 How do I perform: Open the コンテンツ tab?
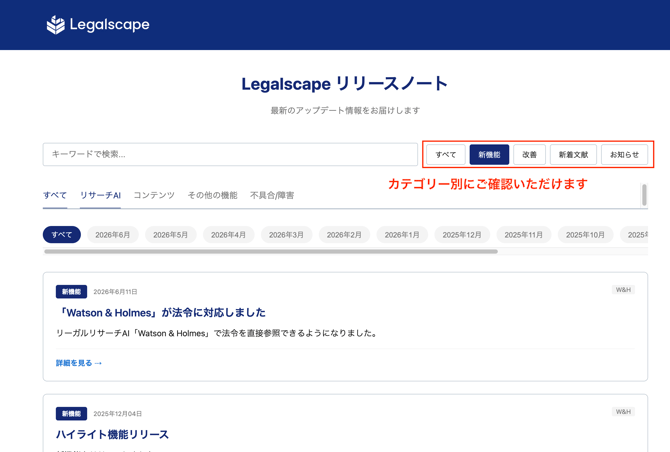(154, 196)
